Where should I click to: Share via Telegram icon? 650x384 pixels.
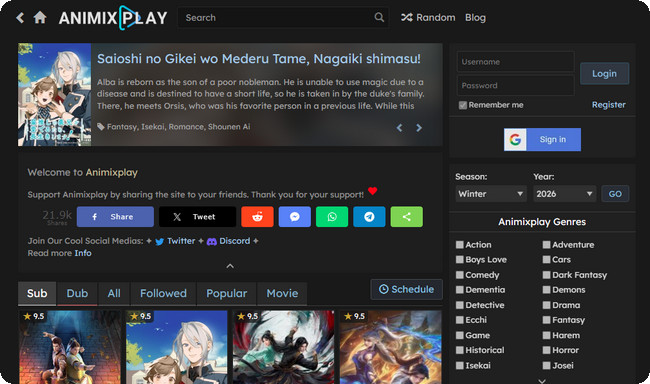pos(369,216)
